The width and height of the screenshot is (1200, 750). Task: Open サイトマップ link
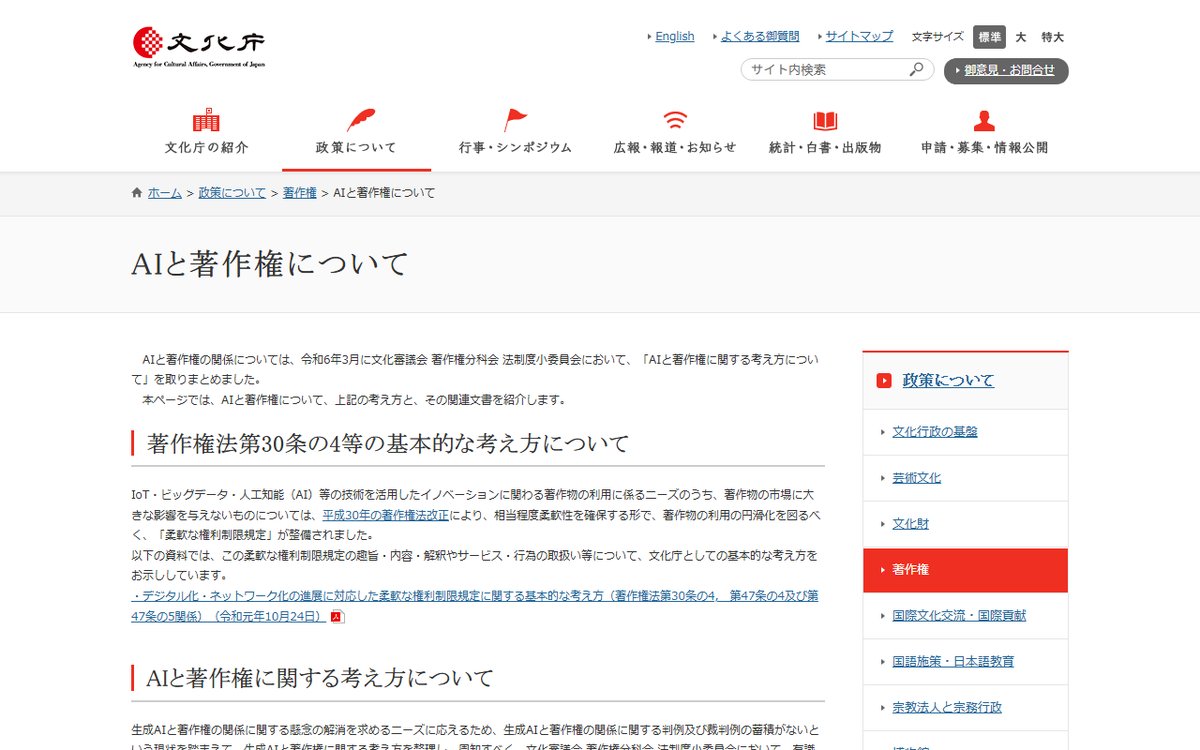pyautogui.click(x=859, y=36)
